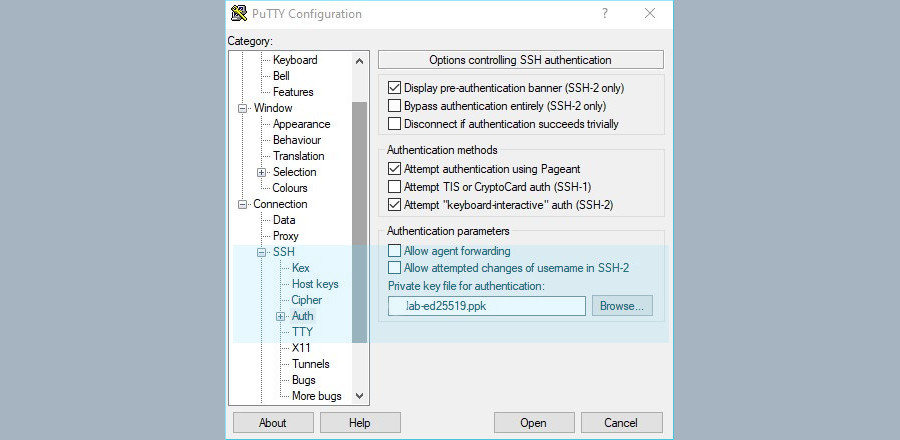Select the Window category
Screen dimensions: 900x440
click(x=273, y=108)
